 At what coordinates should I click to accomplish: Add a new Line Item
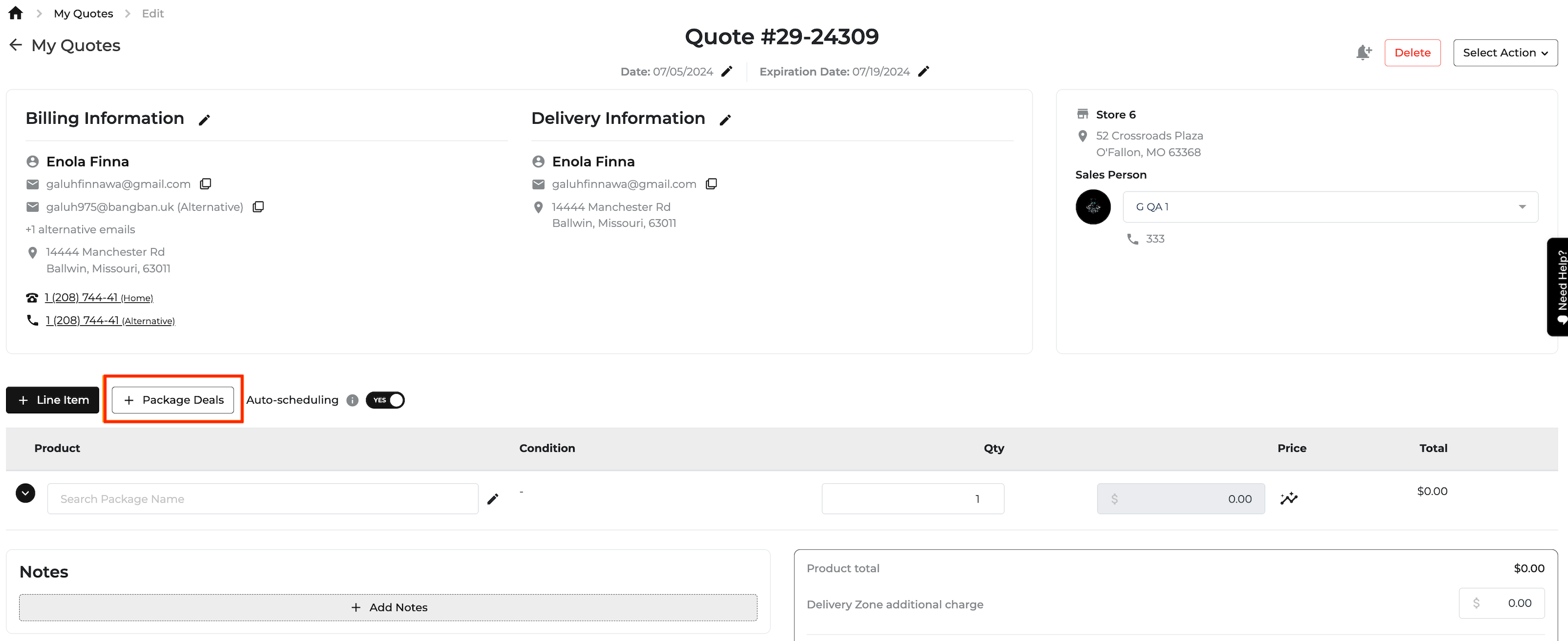click(x=53, y=400)
